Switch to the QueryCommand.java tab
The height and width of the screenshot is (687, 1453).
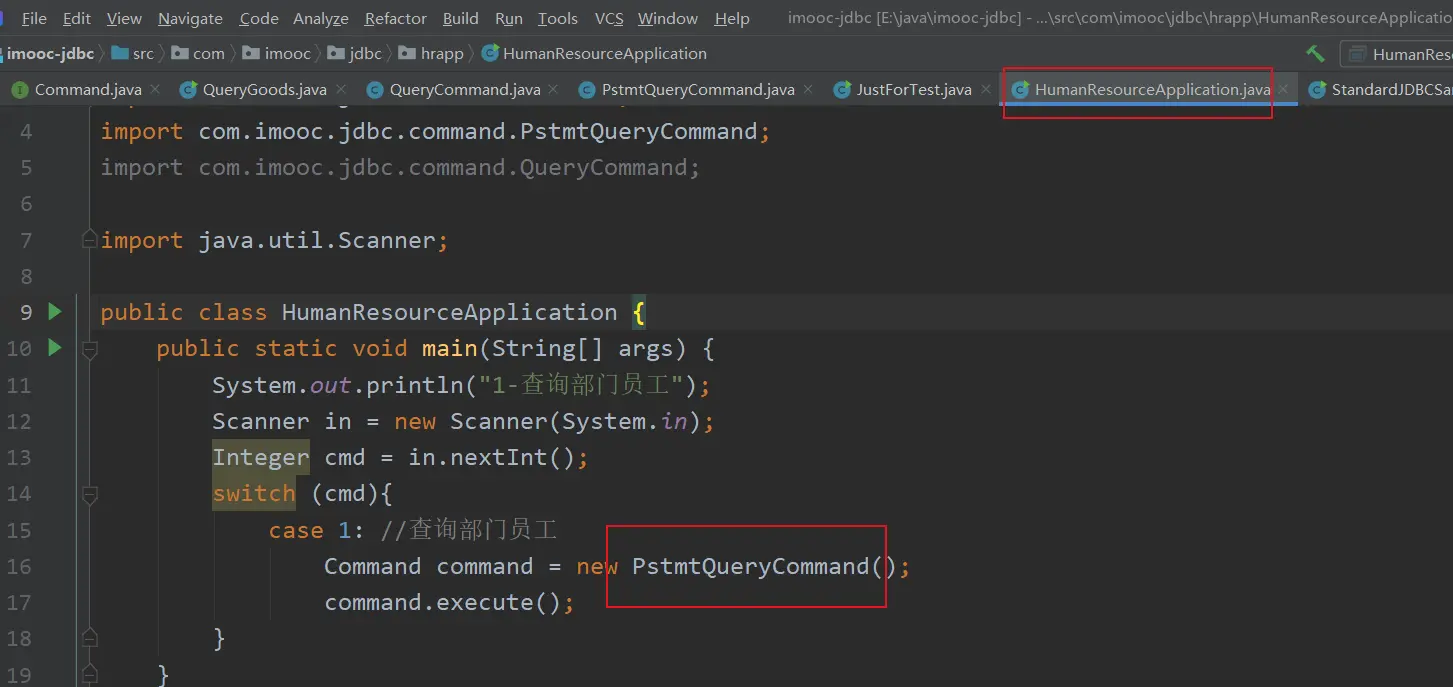click(x=464, y=90)
